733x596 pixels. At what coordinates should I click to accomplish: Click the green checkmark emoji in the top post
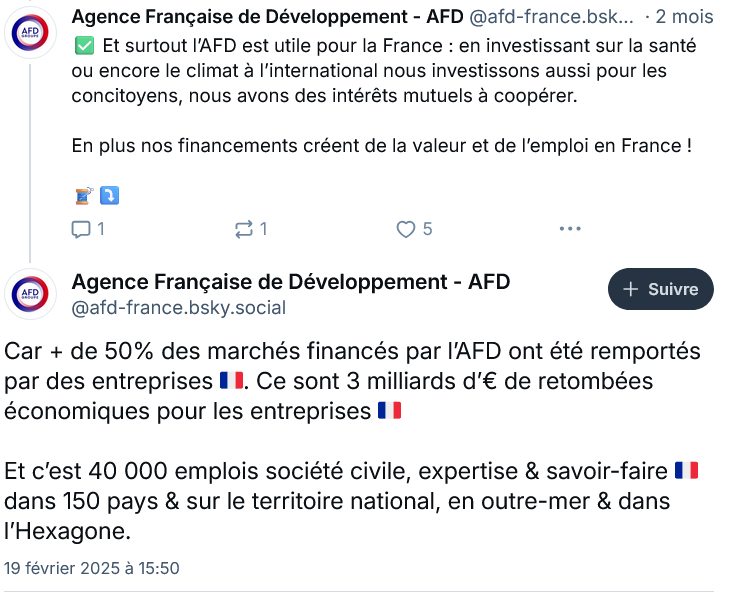click(84, 46)
